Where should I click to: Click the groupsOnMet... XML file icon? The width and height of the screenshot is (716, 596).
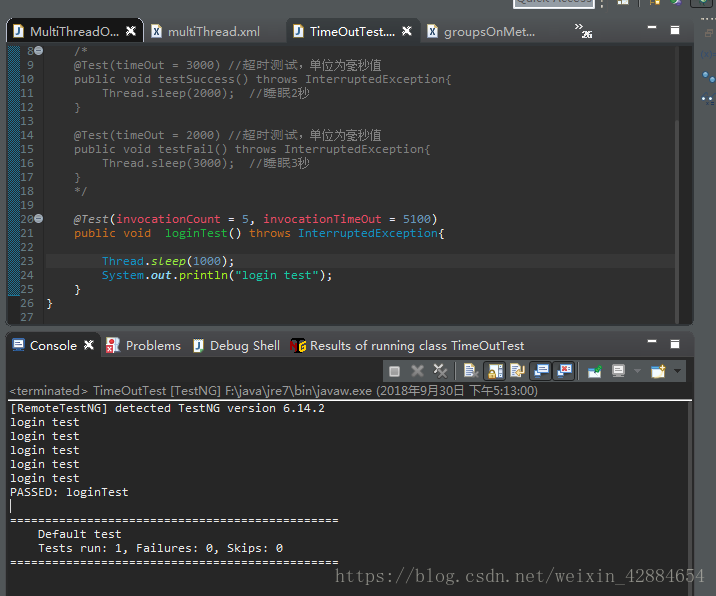pyautogui.click(x=432, y=32)
